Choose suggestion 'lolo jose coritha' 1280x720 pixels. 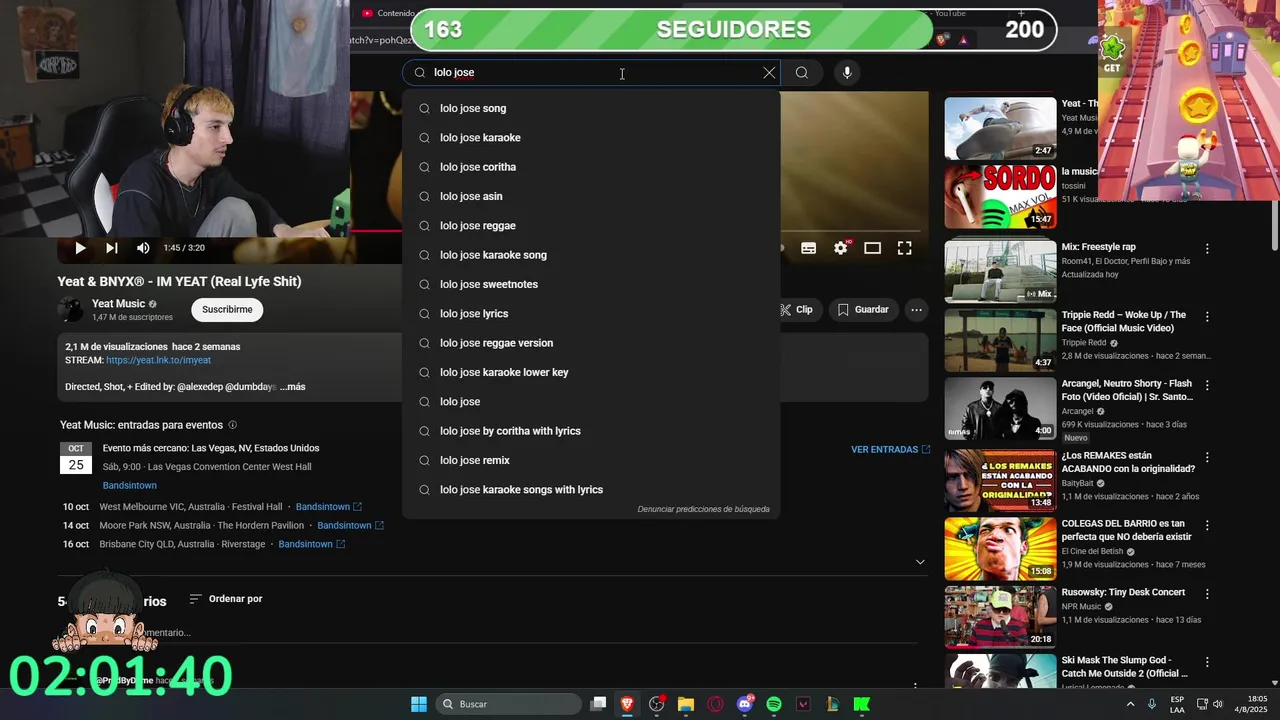tap(590, 167)
